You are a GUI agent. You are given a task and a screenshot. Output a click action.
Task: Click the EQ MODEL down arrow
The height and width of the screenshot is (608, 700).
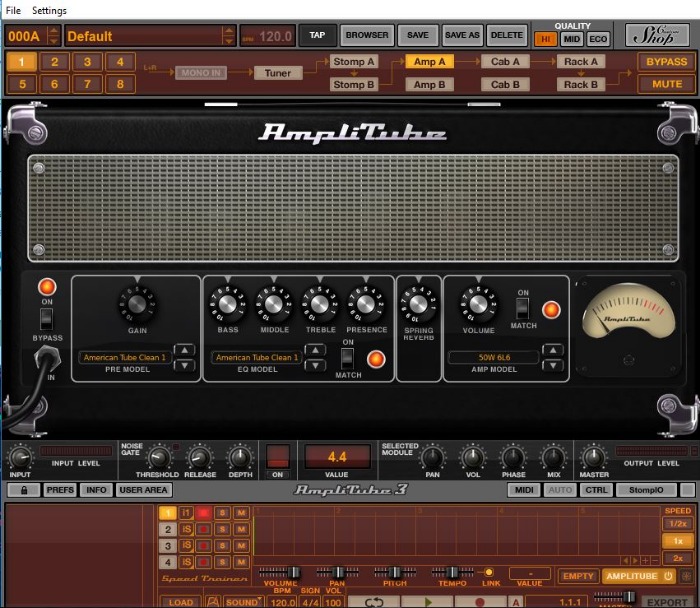coord(315,366)
